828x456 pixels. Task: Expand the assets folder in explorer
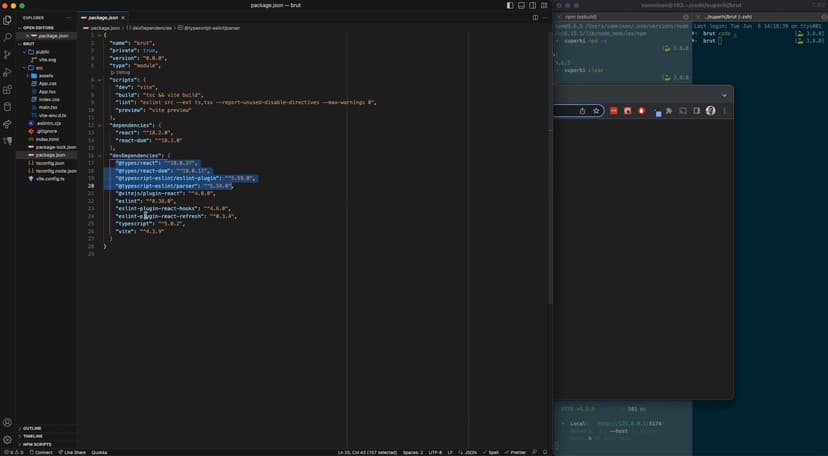pos(46,75)
